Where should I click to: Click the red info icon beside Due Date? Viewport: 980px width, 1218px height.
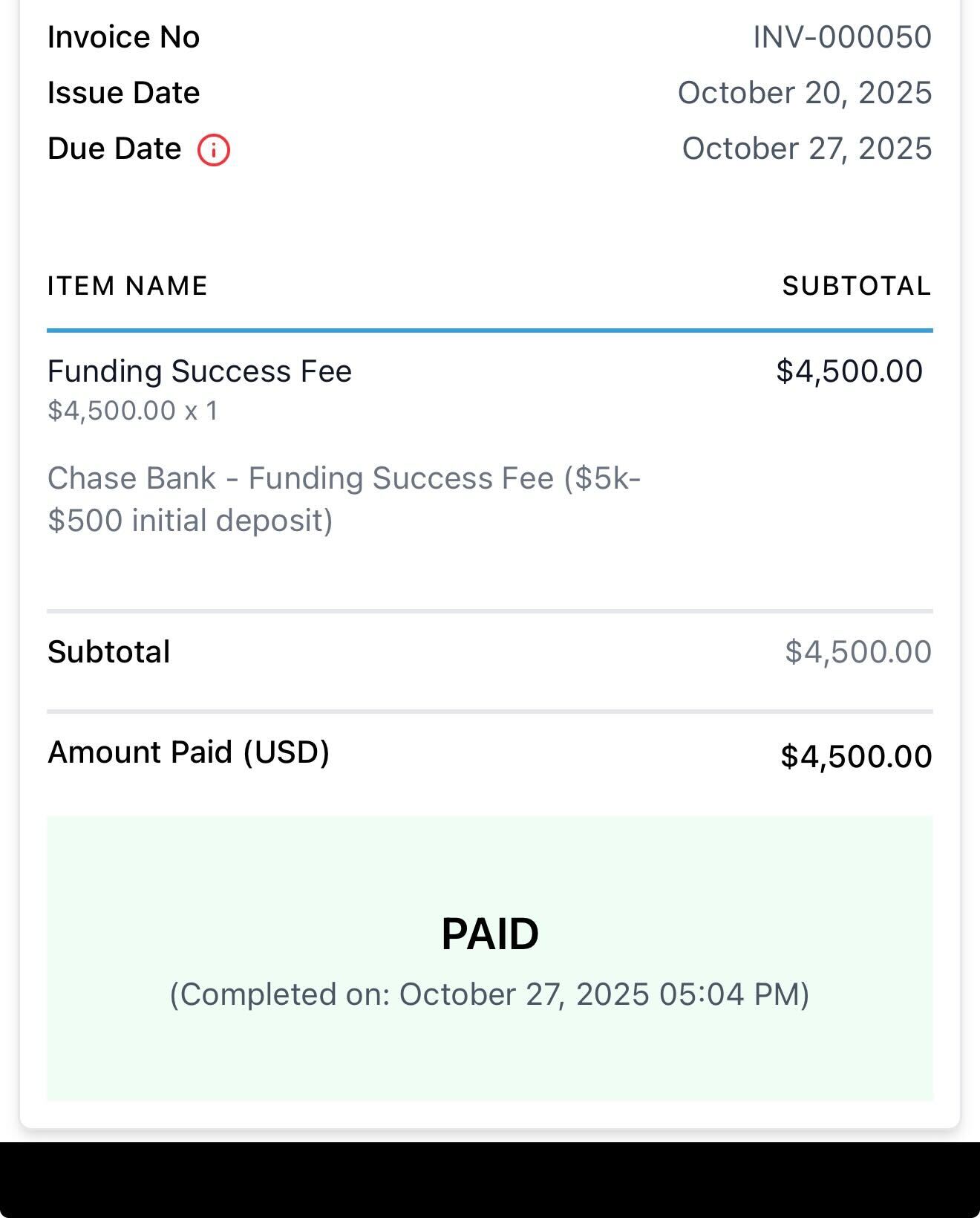tap(214, 150)
